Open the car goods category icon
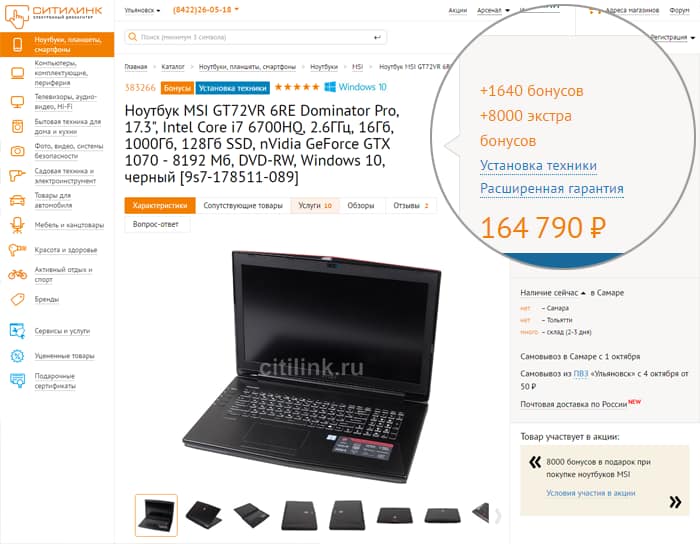The height and width of the screenshot is (544, 700). pos(17,200)
